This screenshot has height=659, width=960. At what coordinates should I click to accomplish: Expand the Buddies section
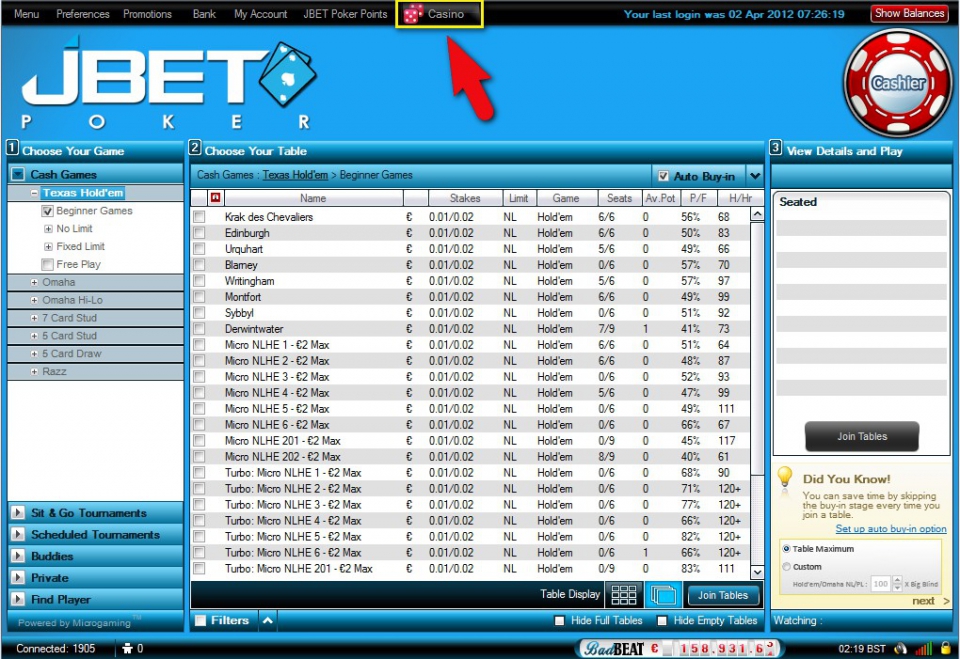click(x=18, y=556)
